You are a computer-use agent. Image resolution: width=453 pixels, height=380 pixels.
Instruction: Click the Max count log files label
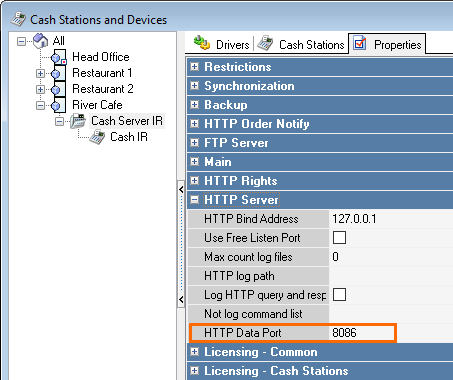tap(248, 257)
